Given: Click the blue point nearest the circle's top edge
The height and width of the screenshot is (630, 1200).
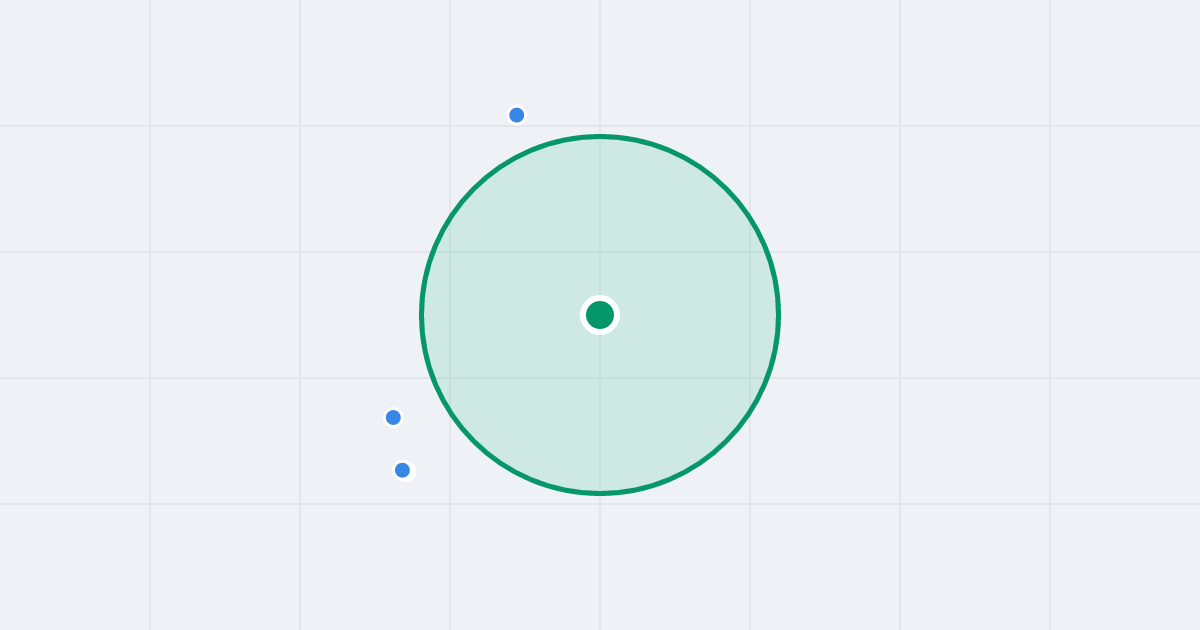Looking at the screenshot, I should pos(517,115).
